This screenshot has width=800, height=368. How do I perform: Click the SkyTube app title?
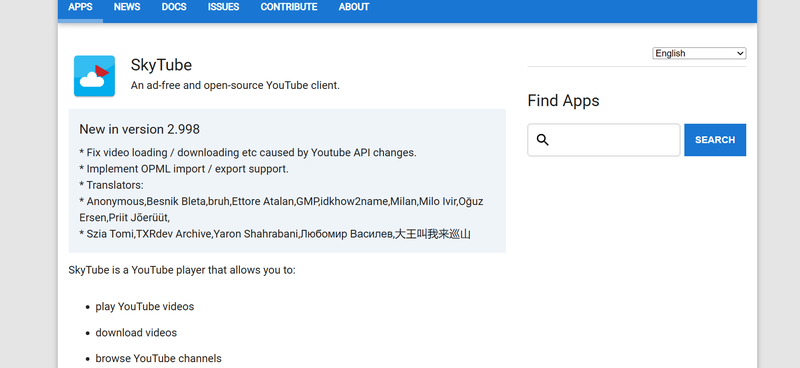(x=161, y=65)
